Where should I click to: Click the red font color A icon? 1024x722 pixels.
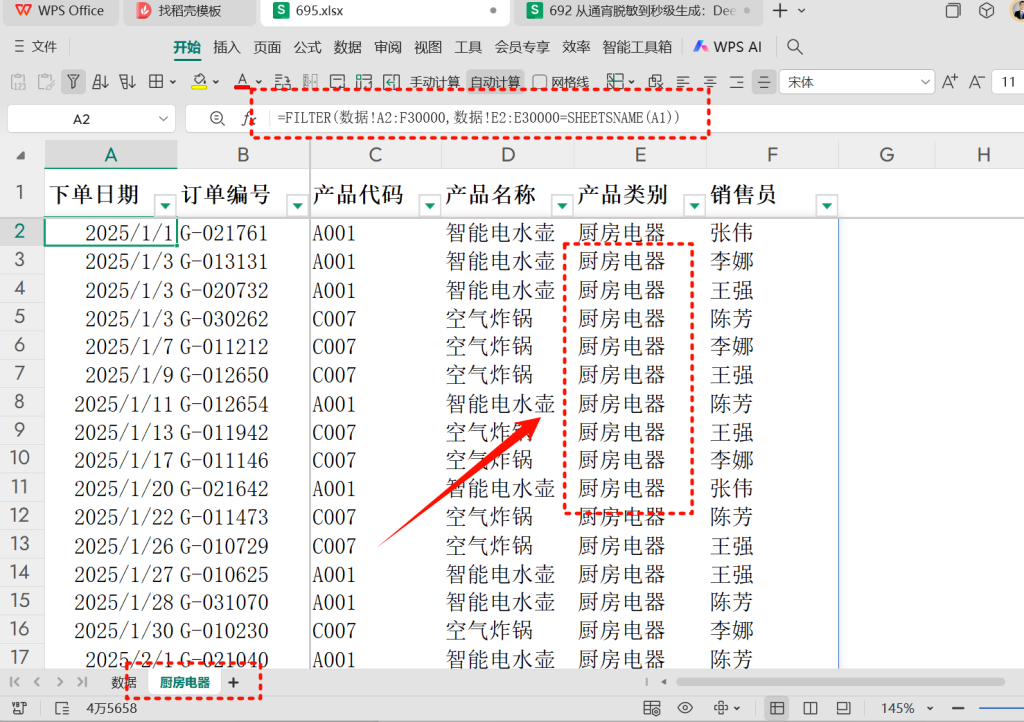pyautogui.click(x=242, y=82)
